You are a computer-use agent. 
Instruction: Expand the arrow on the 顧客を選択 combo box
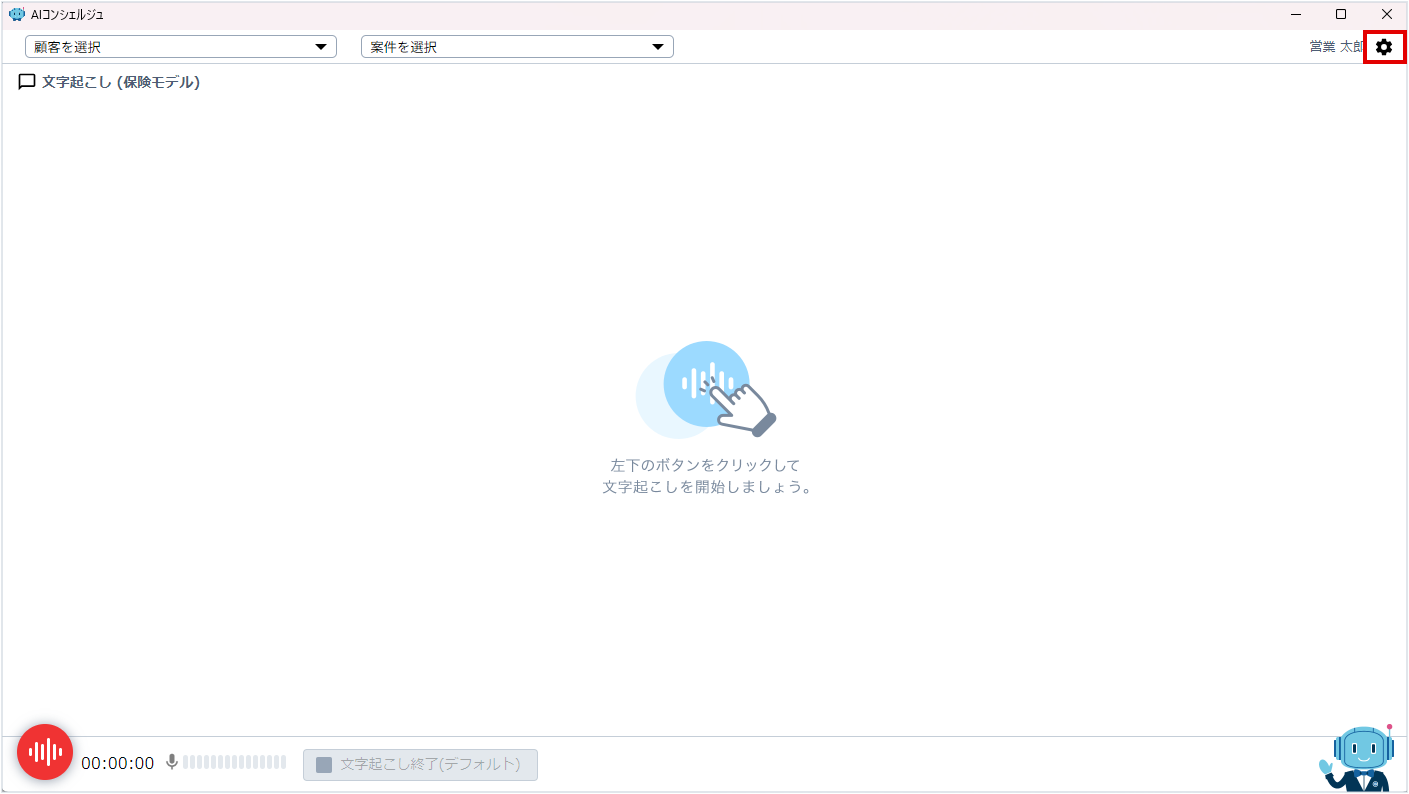pyautogui.click(x=321, y=47)
